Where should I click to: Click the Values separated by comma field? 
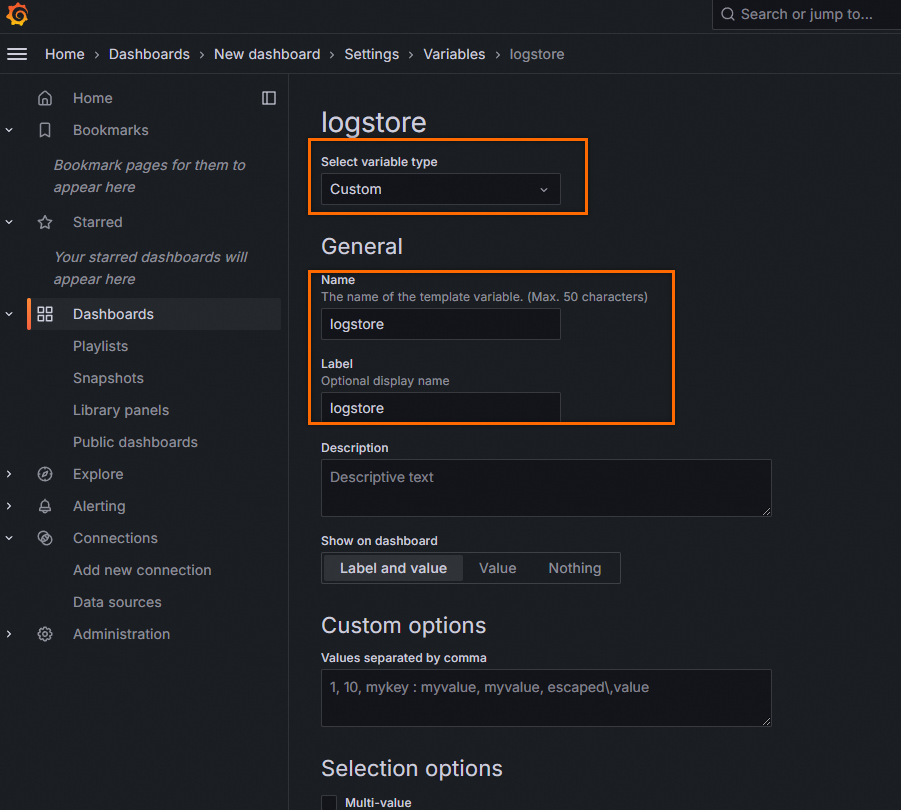point(546,698)
